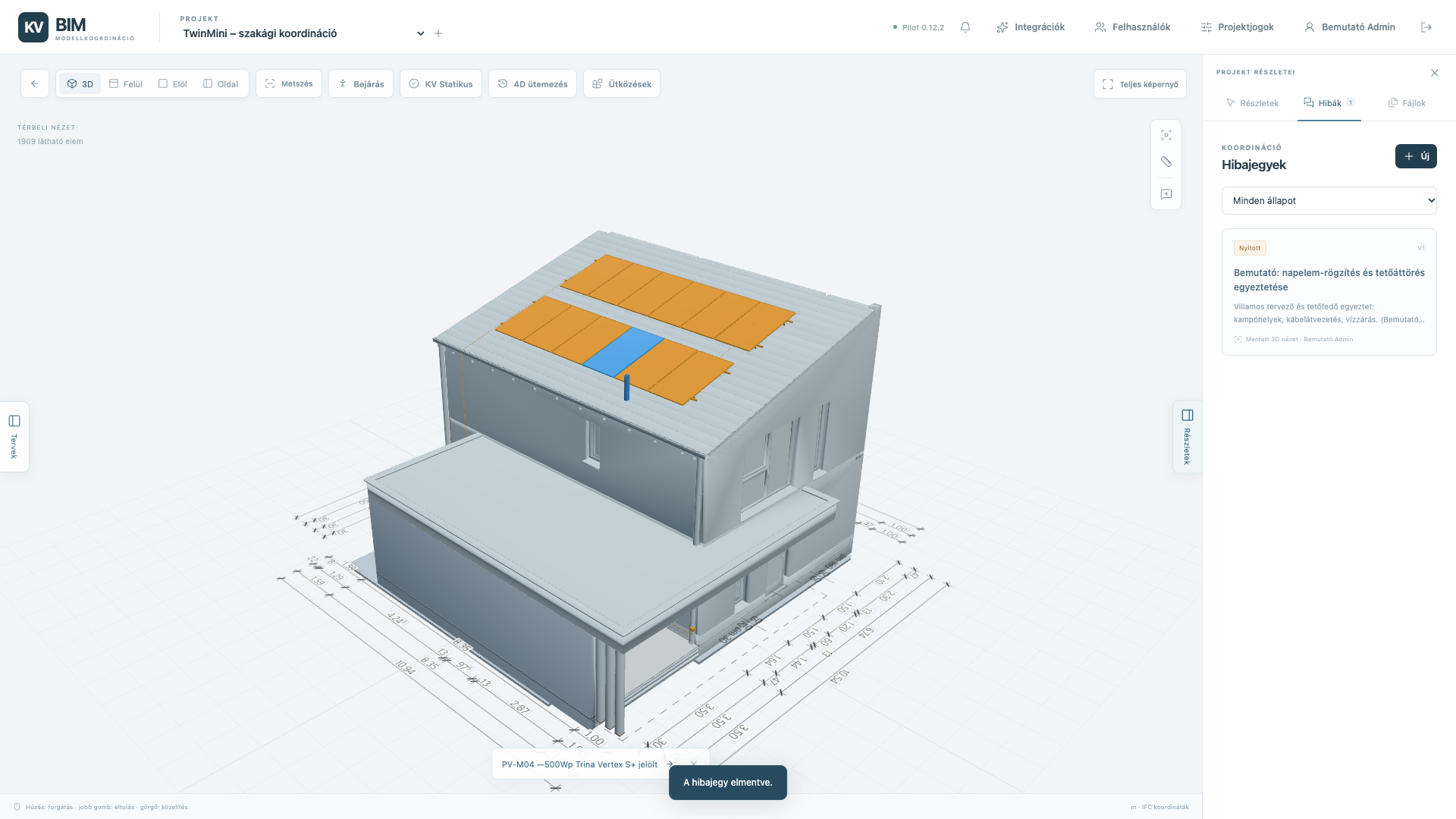Open the project selector dropdown
The image size is (1456, 819).
tap(303, 33)
